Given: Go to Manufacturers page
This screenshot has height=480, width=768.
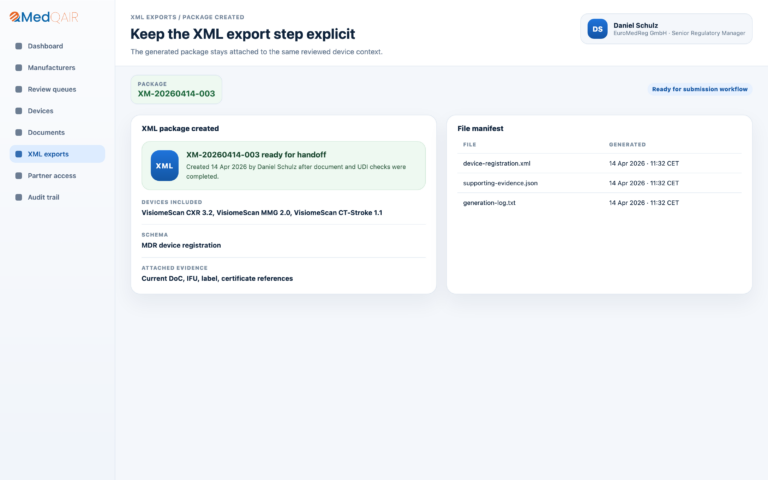Looking at the screenshot, I should click(x=57, y=68).
